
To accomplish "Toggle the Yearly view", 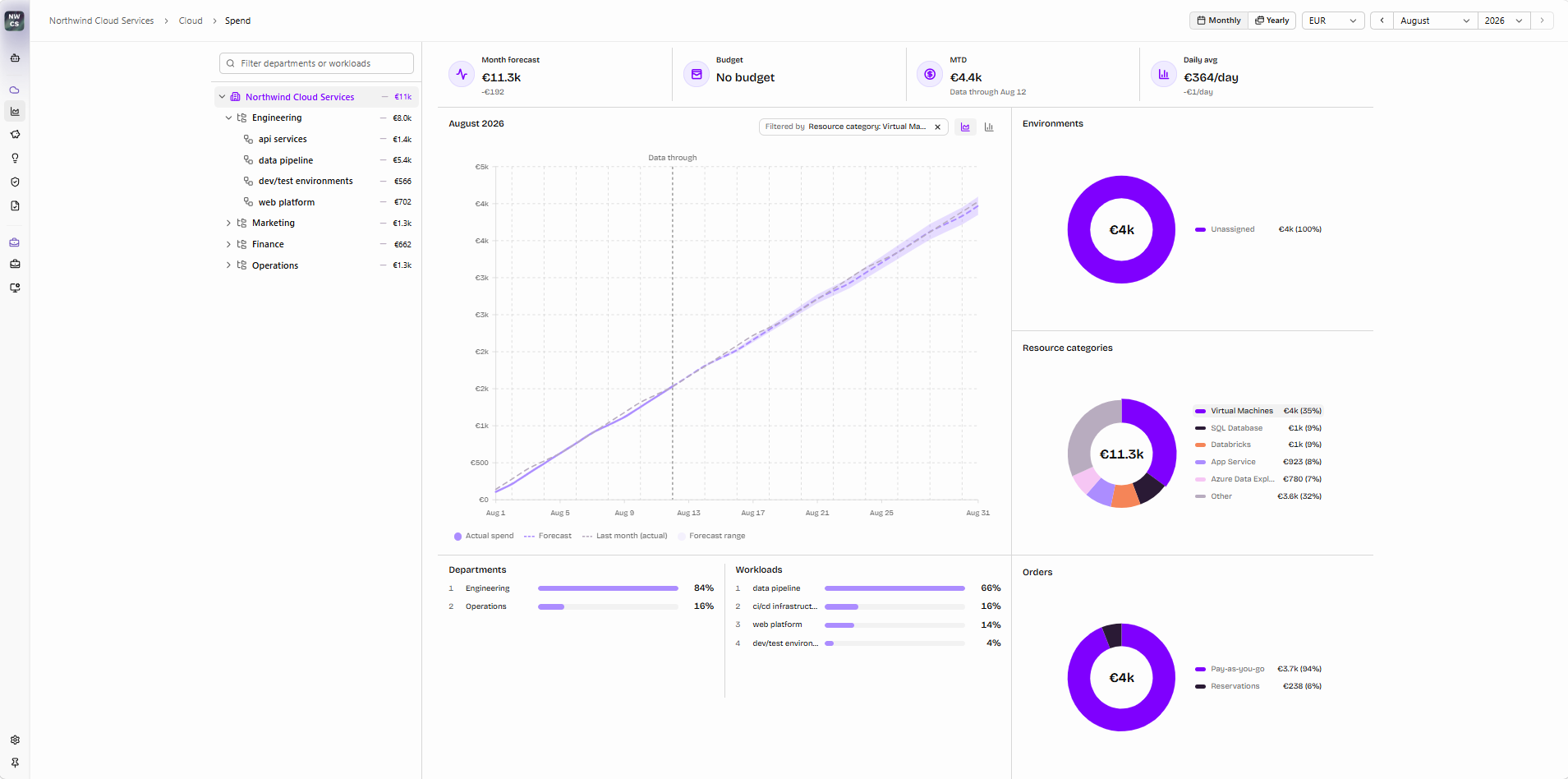I will [1271, 21].
